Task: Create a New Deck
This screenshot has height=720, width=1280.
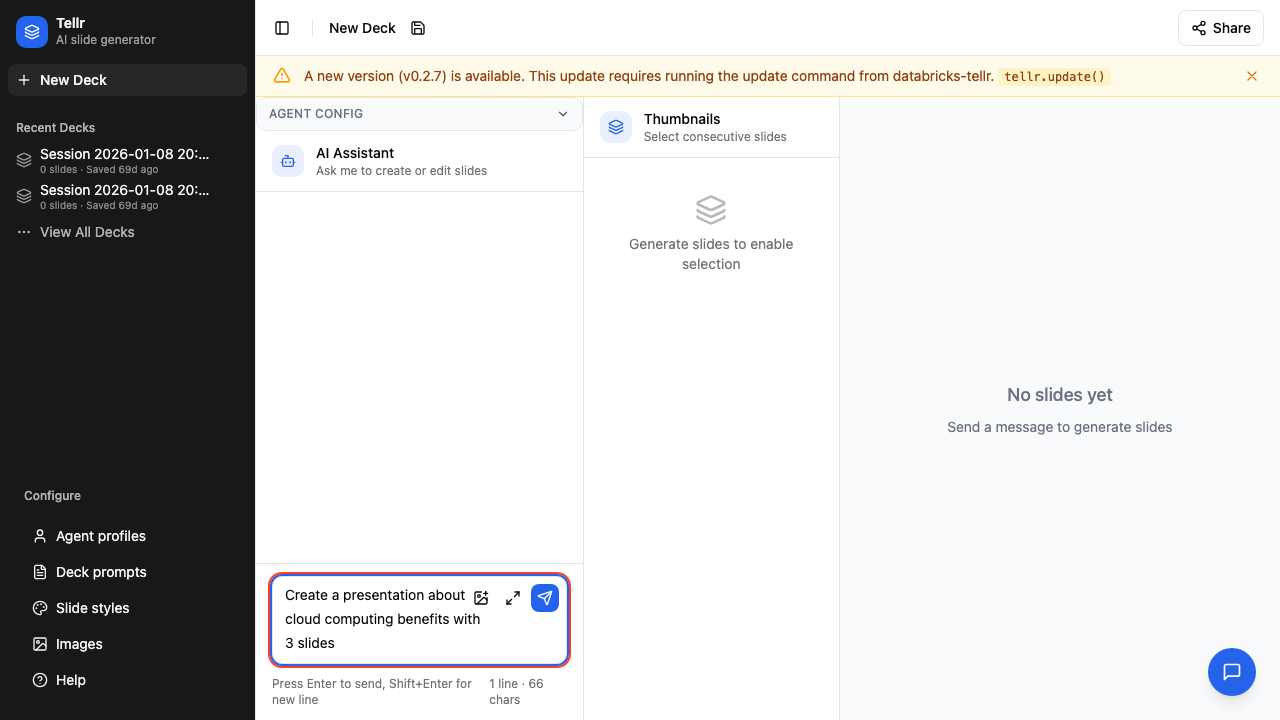Action: point(127,80)
